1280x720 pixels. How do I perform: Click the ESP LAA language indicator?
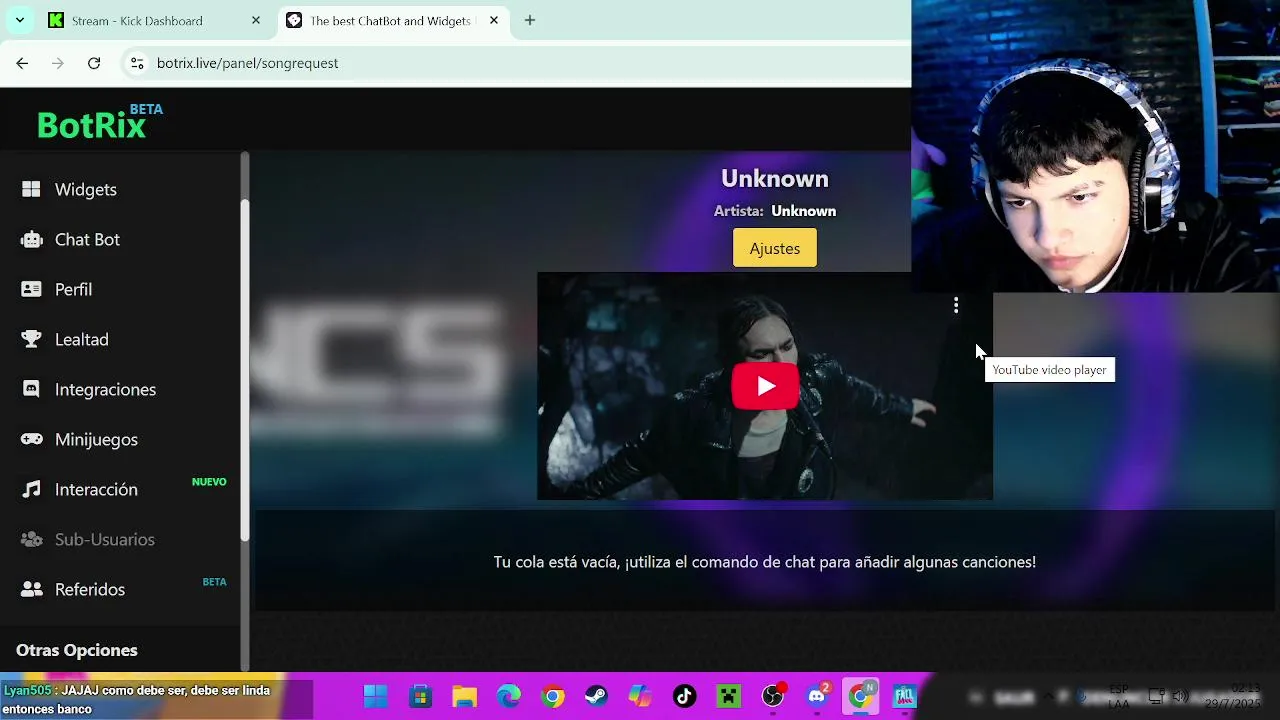(1119, 697)
